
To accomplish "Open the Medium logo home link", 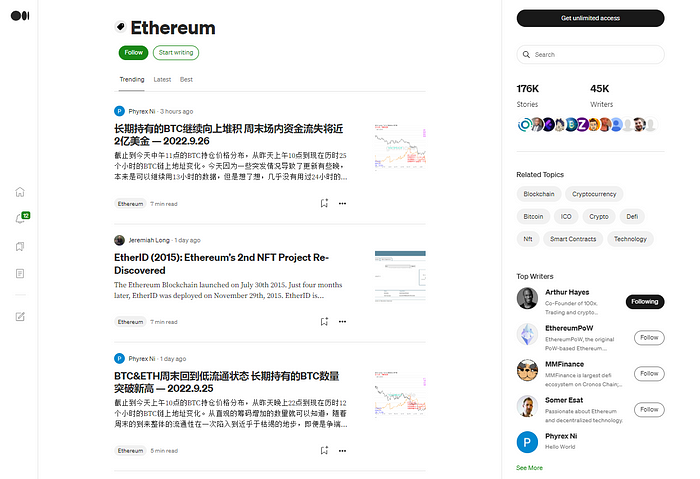I will (x=20, y=16).
